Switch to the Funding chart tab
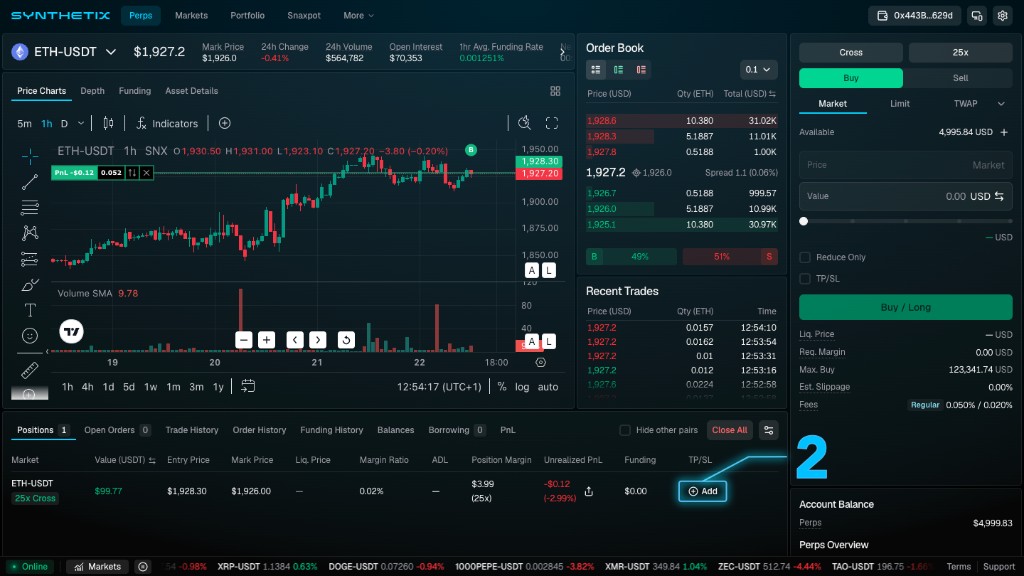This screenshot has height=576, width=1024. [x=135, y=91]
